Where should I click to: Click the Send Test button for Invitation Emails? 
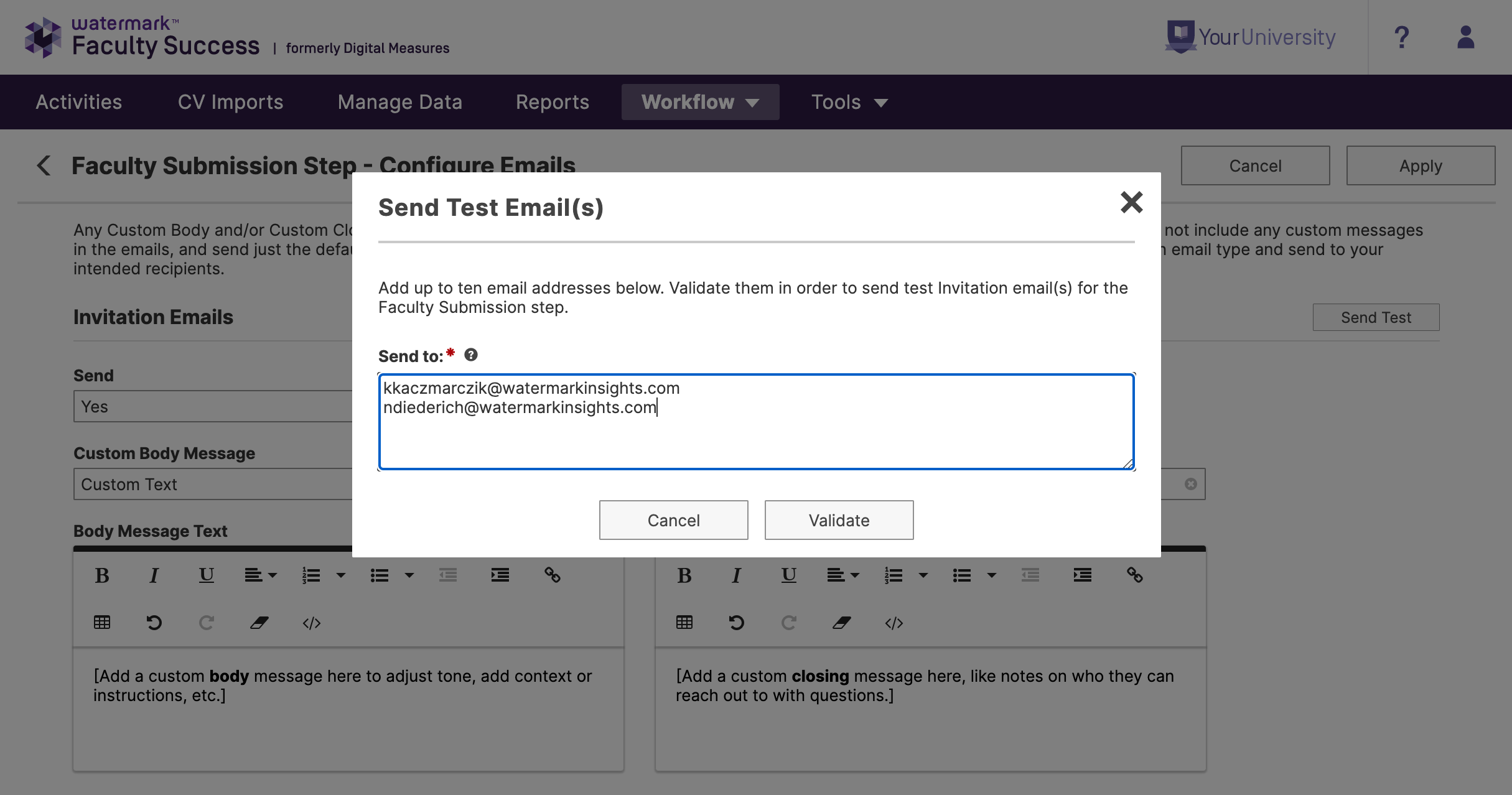point(1376,317)
